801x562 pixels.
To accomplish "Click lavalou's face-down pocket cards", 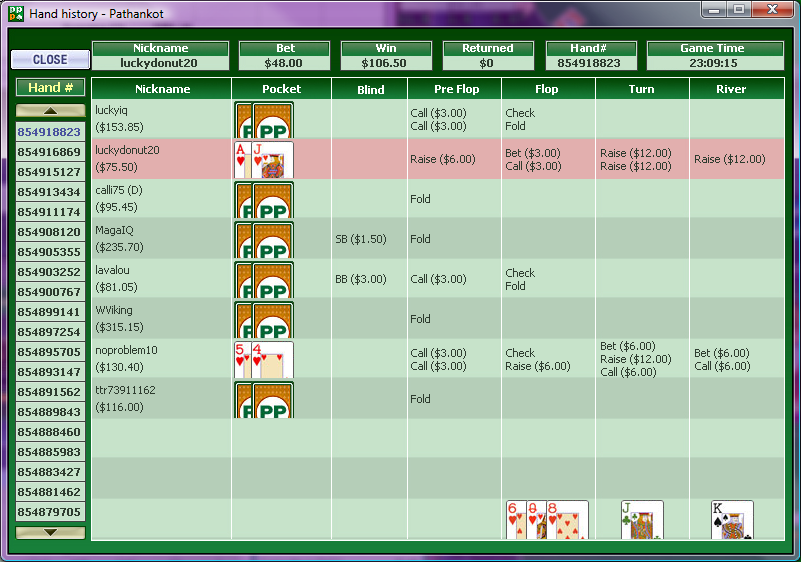I will pyautogui.click(x=264, y=279).
